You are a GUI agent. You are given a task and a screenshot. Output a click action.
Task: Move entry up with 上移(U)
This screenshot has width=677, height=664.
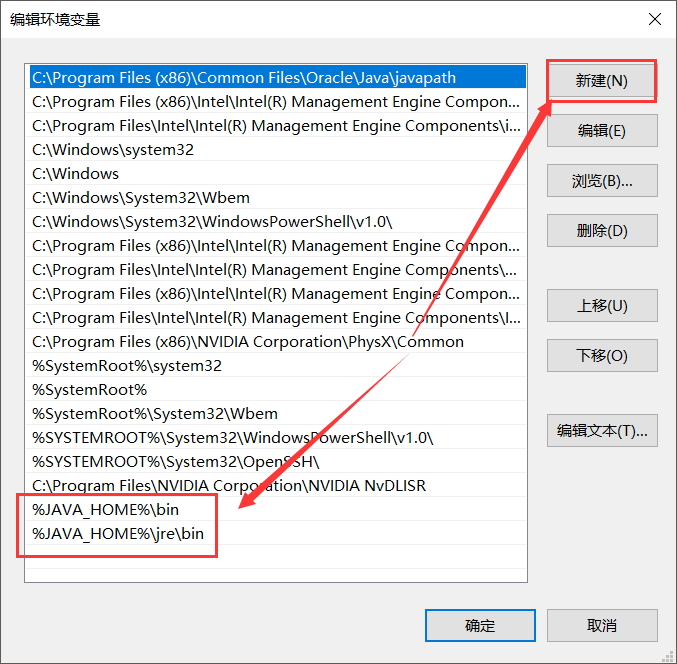click(601, 306)
